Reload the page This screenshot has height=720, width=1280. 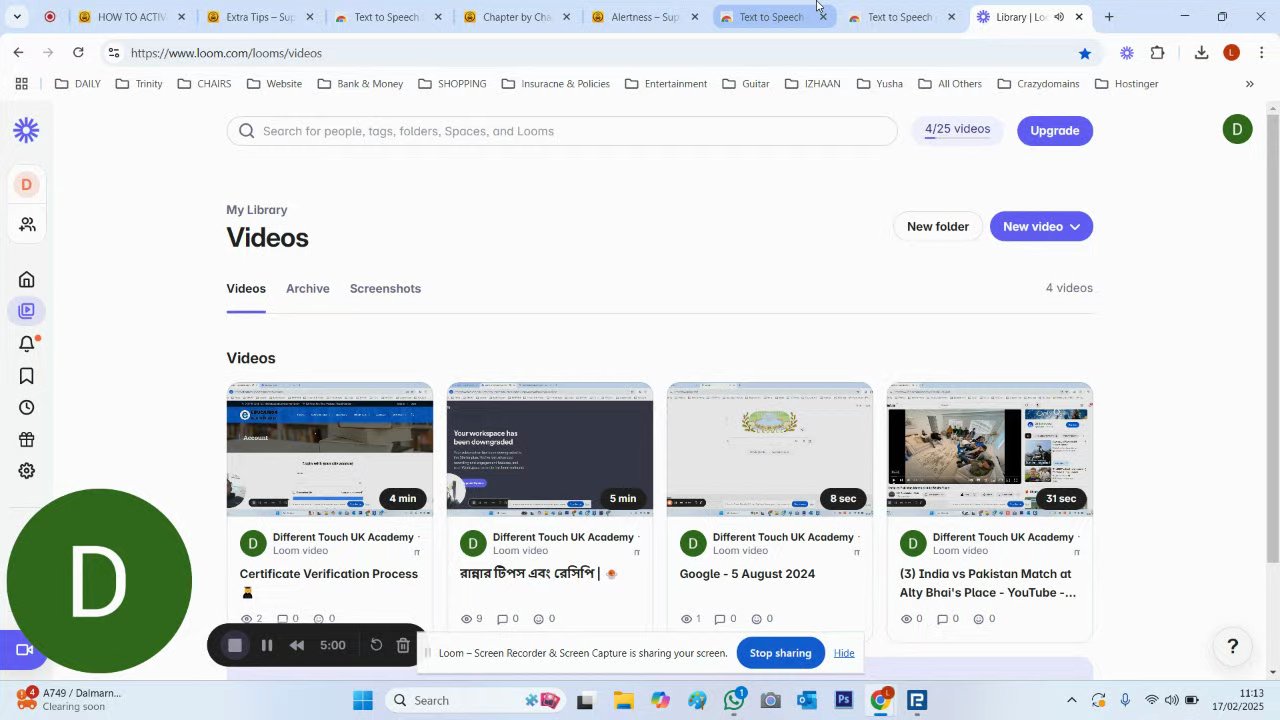(x=78, y=53)
